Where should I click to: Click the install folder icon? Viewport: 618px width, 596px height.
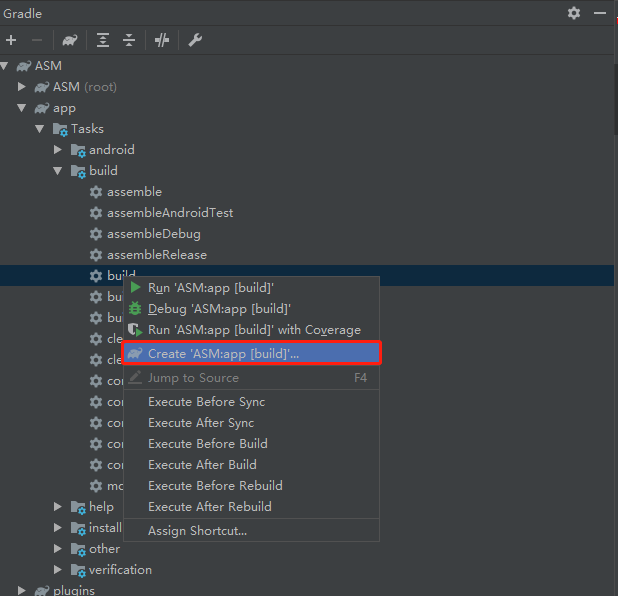click(78, 528)
